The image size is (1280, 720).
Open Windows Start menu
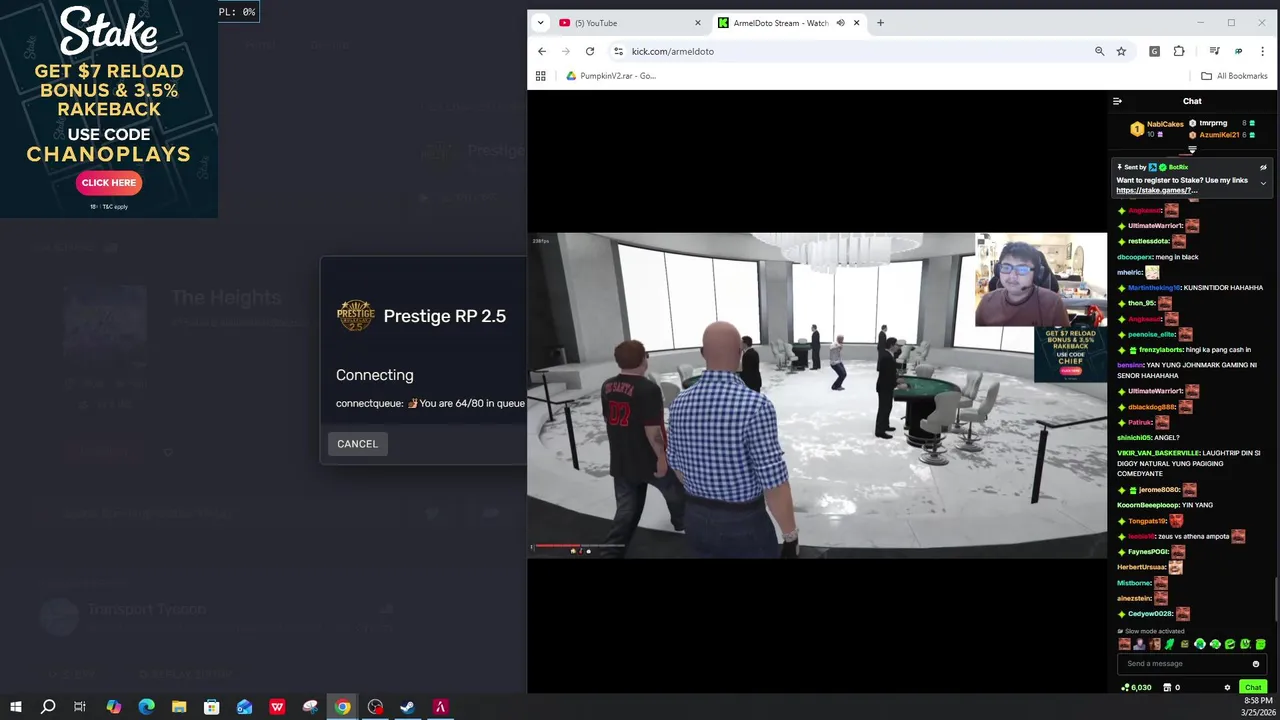tap(16, 707)
